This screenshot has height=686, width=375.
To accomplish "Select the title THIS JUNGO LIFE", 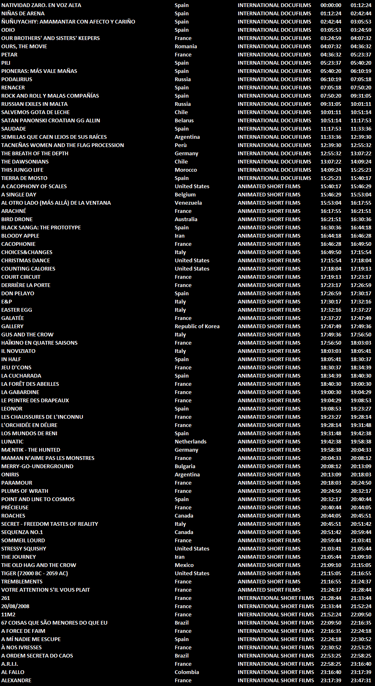I will coord(22,170).
